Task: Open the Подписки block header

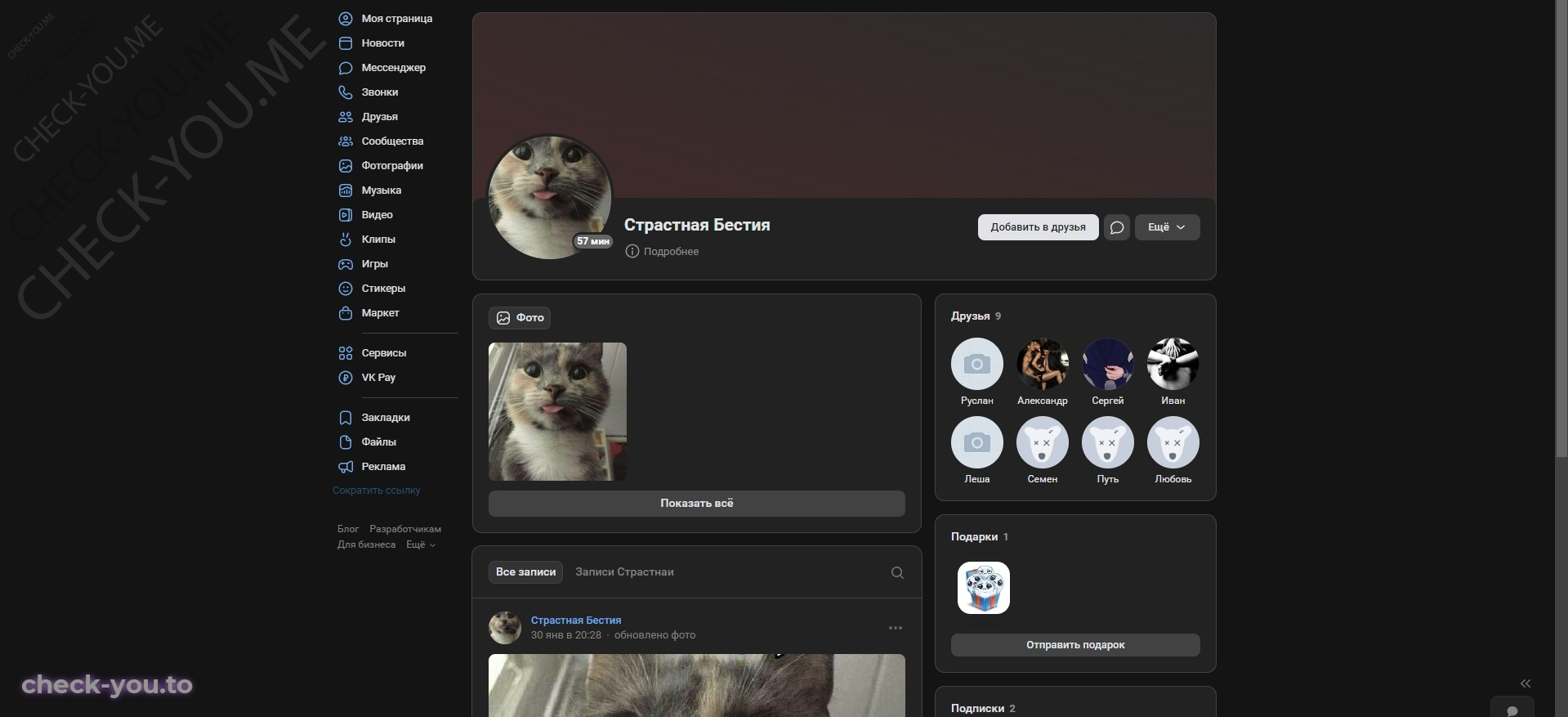Action: (x=983, y=709)
